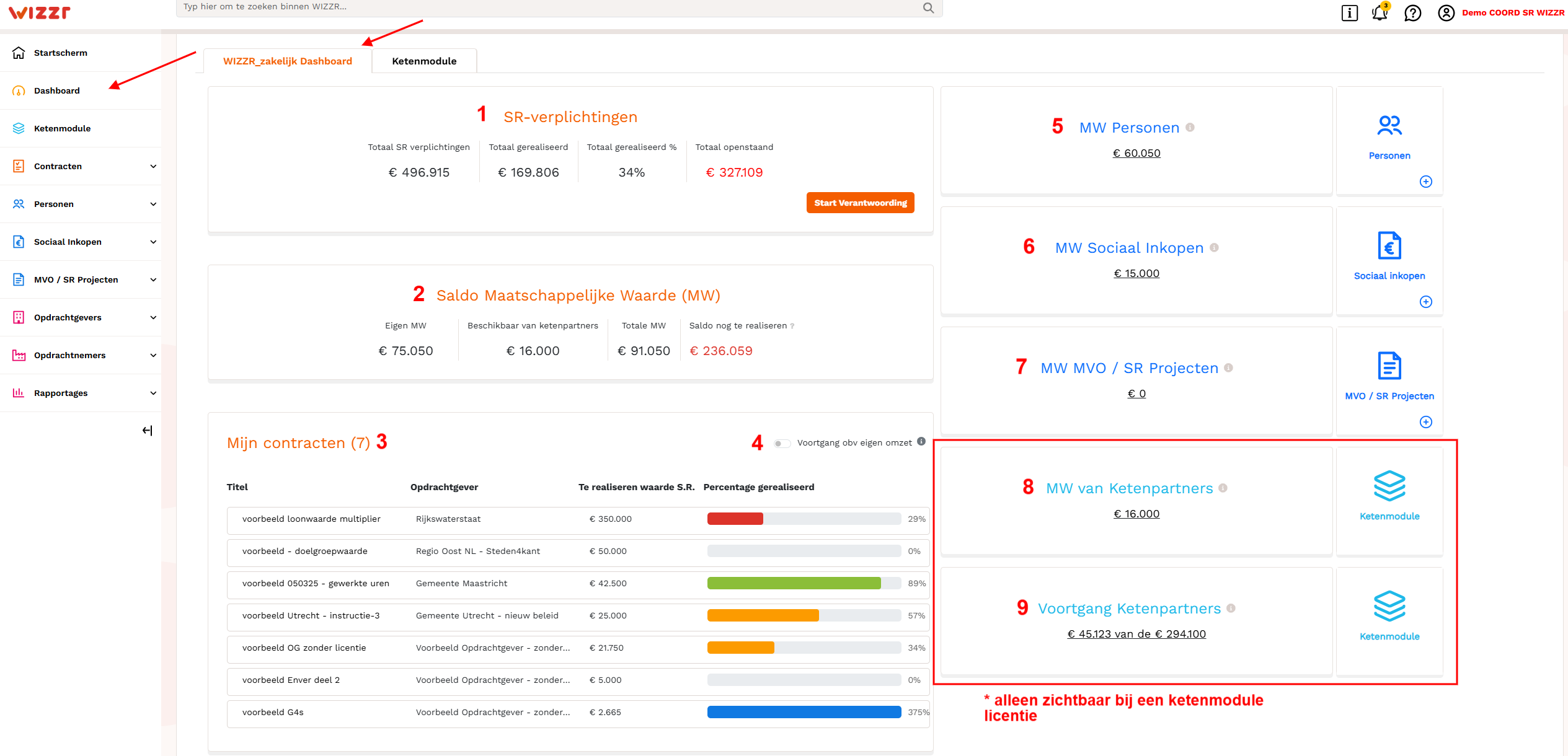Click the WIZZR logo

39,12
